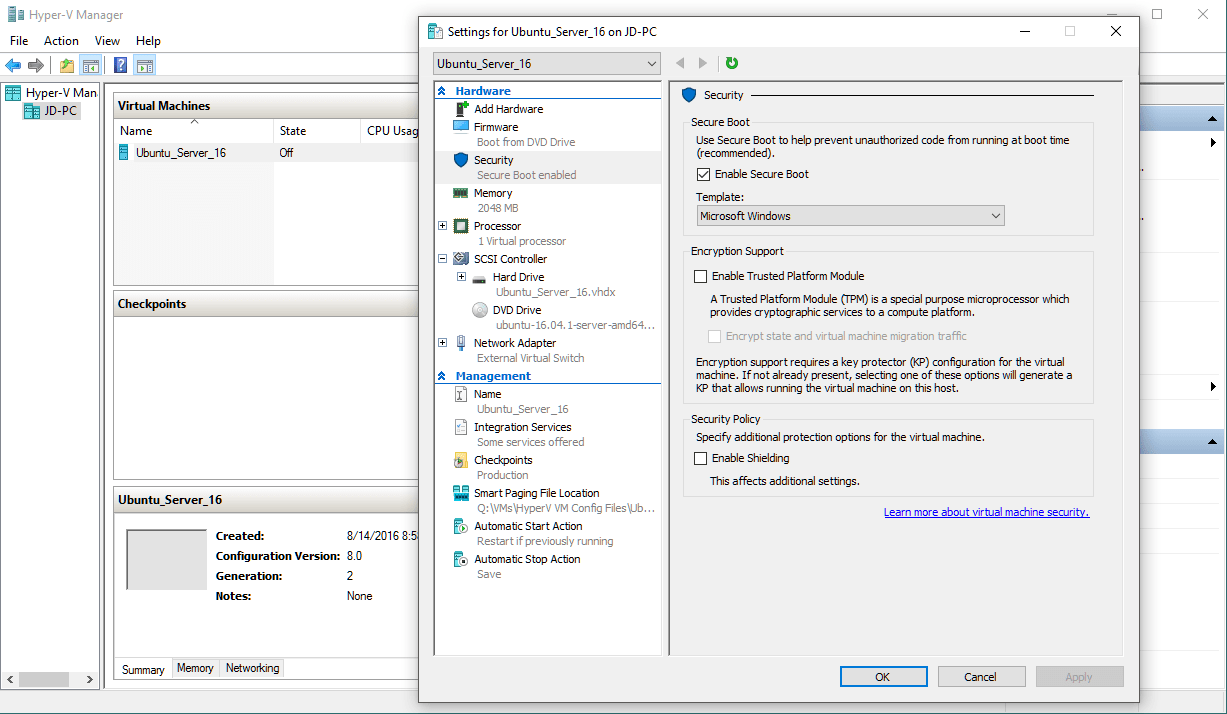Open the Action menu
Viewport: 1227px width, 714px height.
click(x=61, y=41)
